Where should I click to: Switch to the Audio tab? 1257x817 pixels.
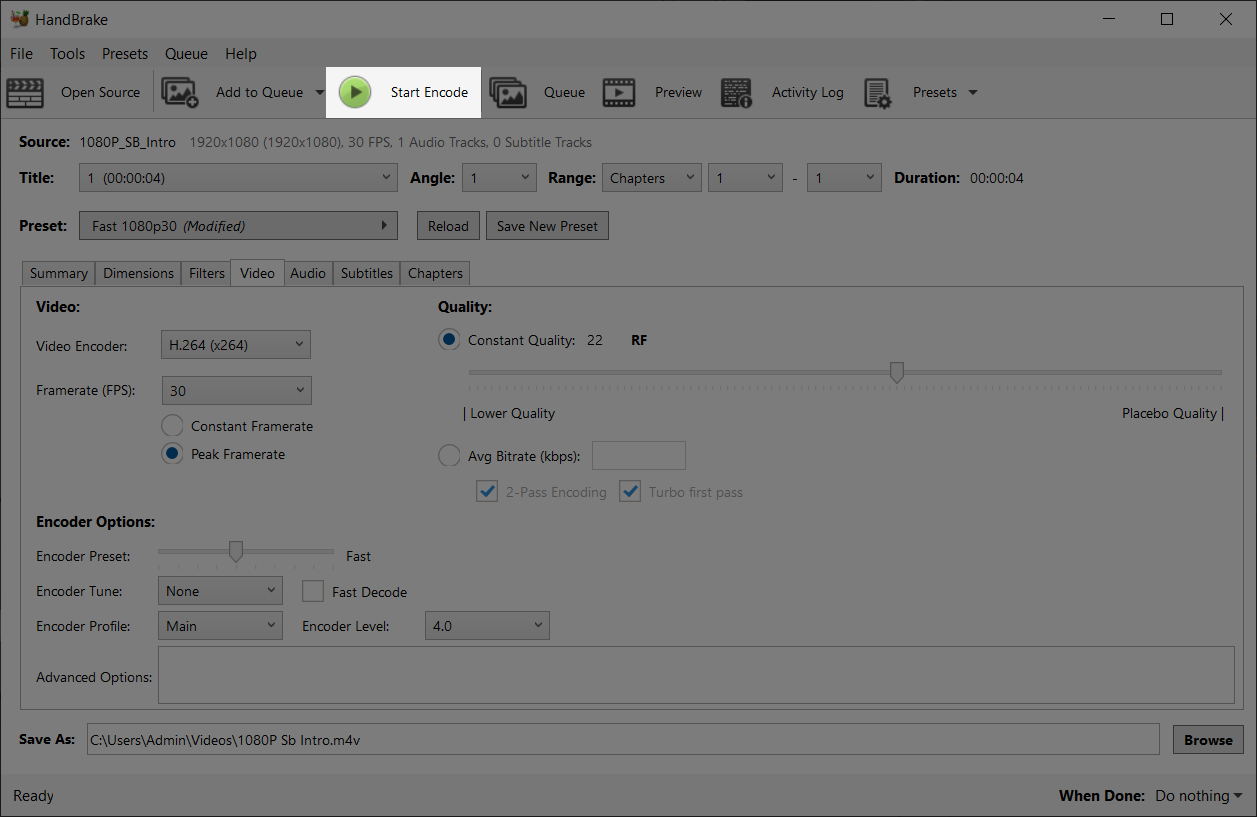click(308, 273)
